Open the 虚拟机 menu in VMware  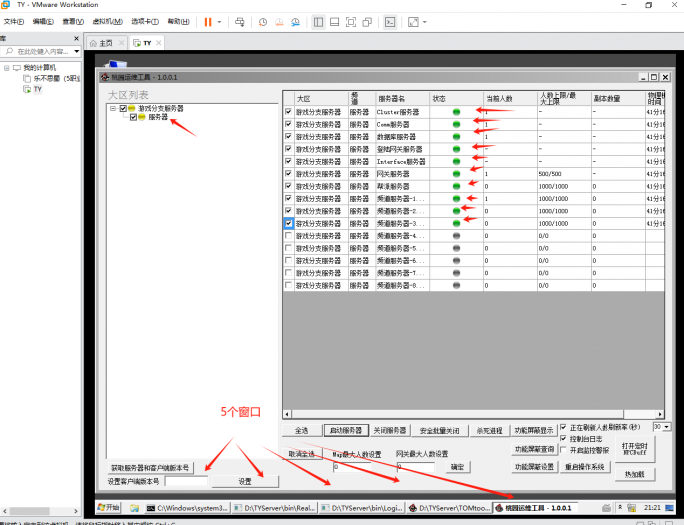coord(103,21)
